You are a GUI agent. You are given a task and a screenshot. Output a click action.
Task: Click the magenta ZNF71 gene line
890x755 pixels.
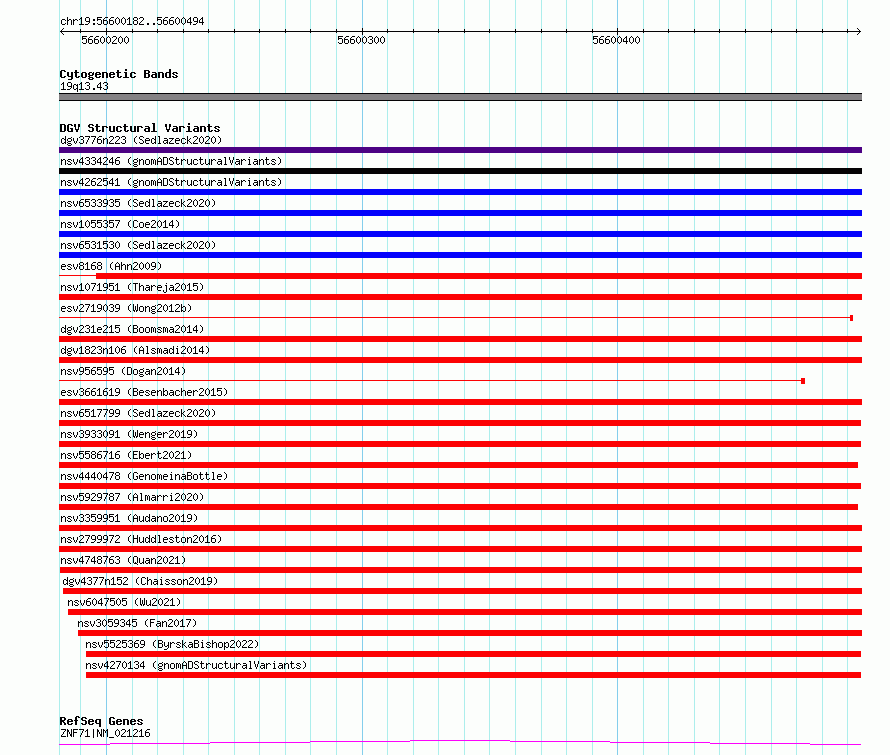460,742
